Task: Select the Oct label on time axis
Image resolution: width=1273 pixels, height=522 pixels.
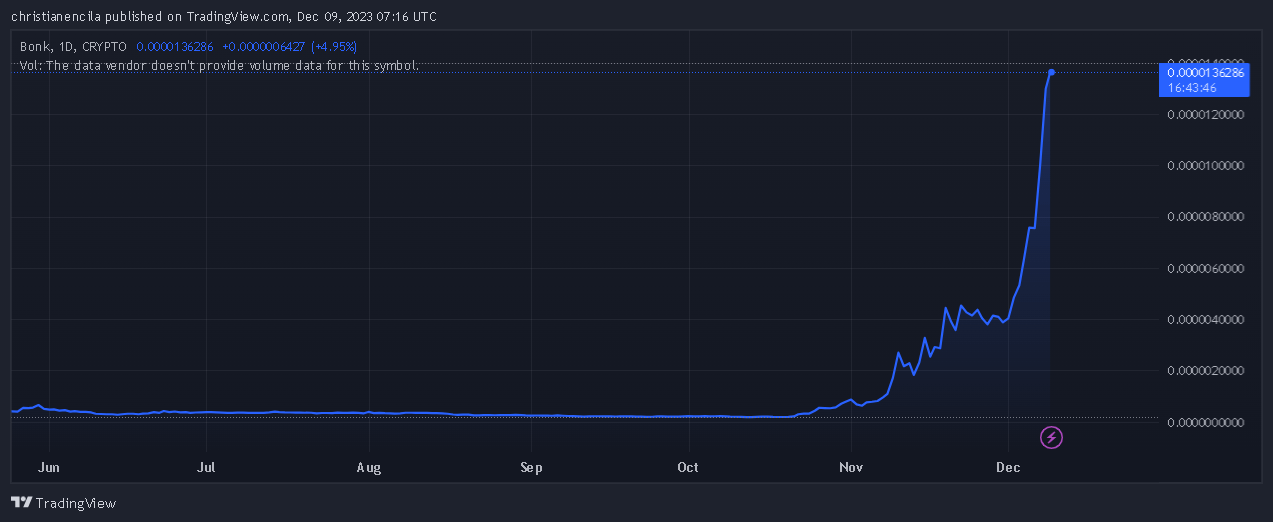Action: pyautogui.click(x=688, y=467)
